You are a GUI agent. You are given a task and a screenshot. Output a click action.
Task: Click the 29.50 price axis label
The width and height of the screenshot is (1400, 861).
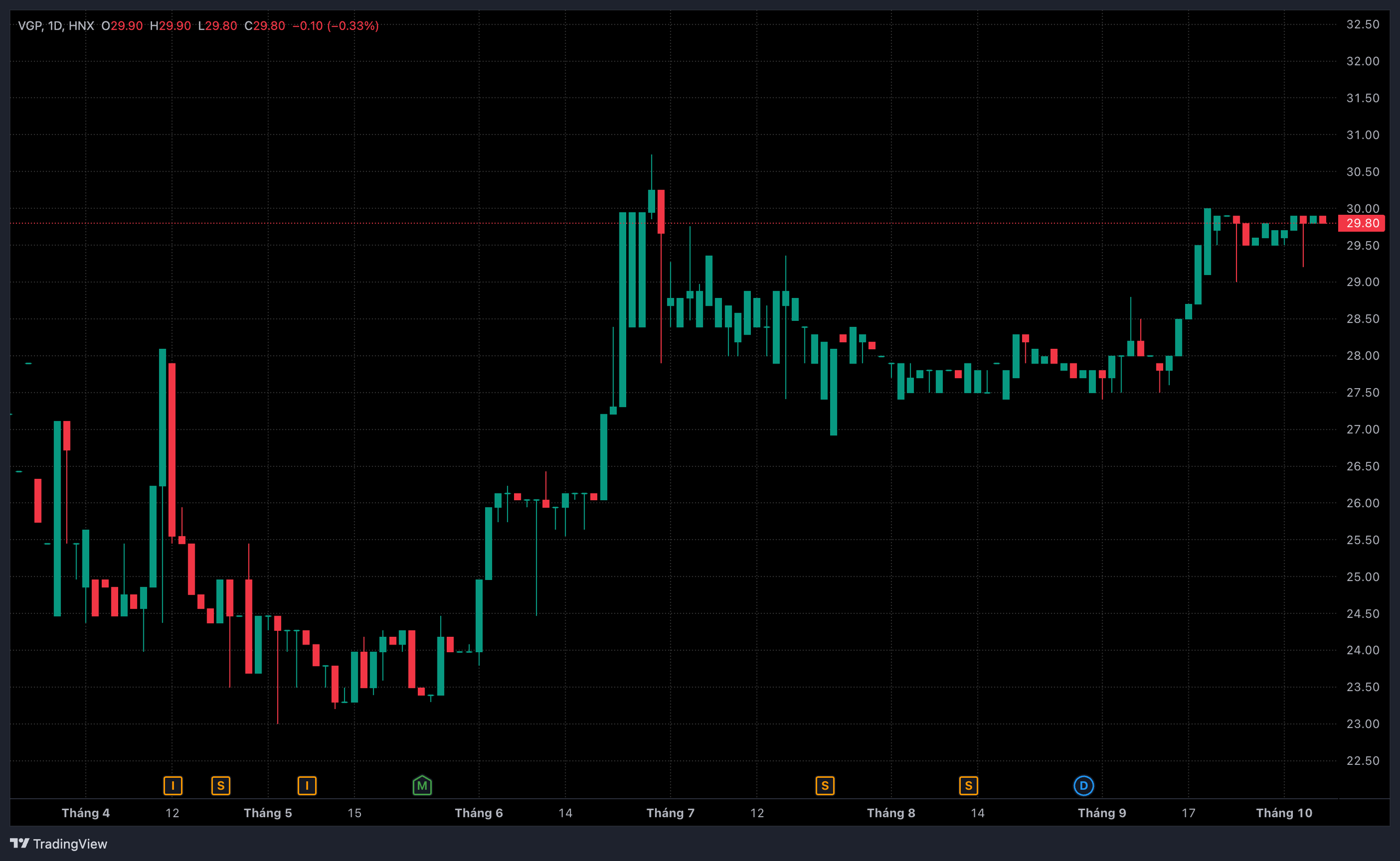pyautogui.click(x=1362, y=245)
